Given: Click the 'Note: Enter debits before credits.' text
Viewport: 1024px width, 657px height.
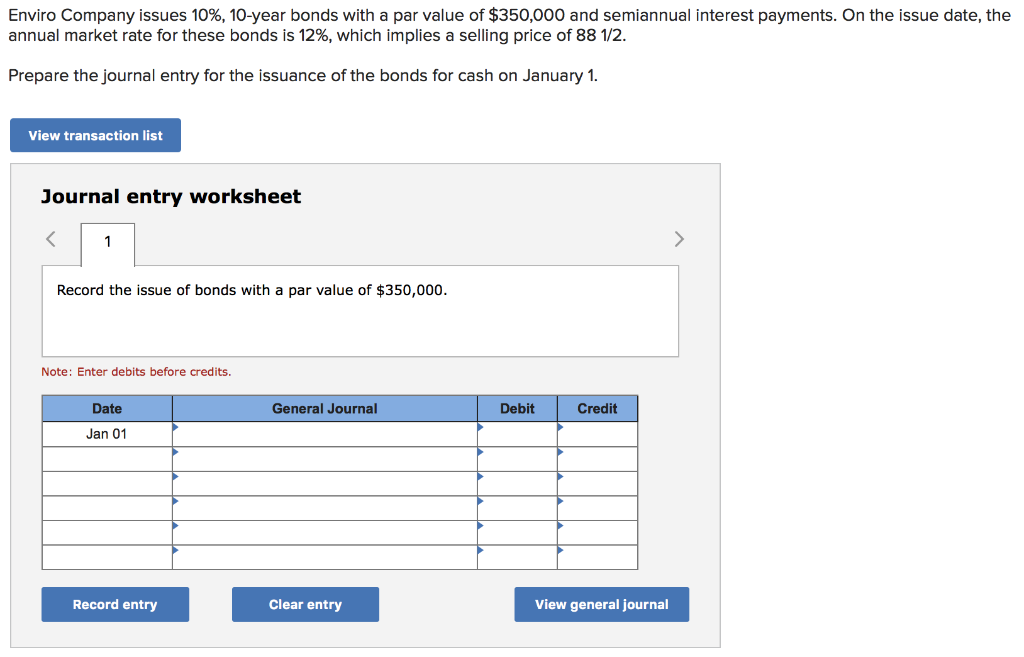Looking at the screenshot, I should (136, 372).
